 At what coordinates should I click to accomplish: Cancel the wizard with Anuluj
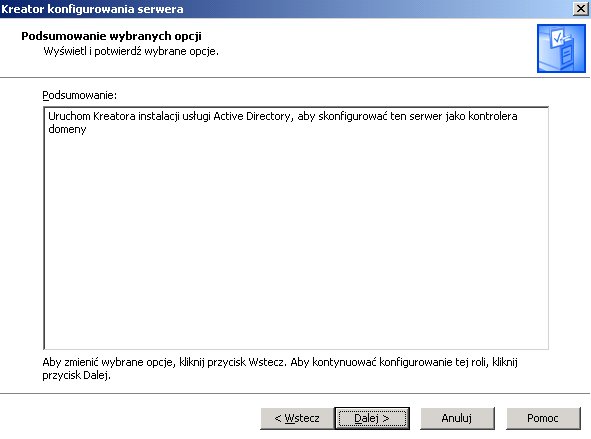[457, 418]
